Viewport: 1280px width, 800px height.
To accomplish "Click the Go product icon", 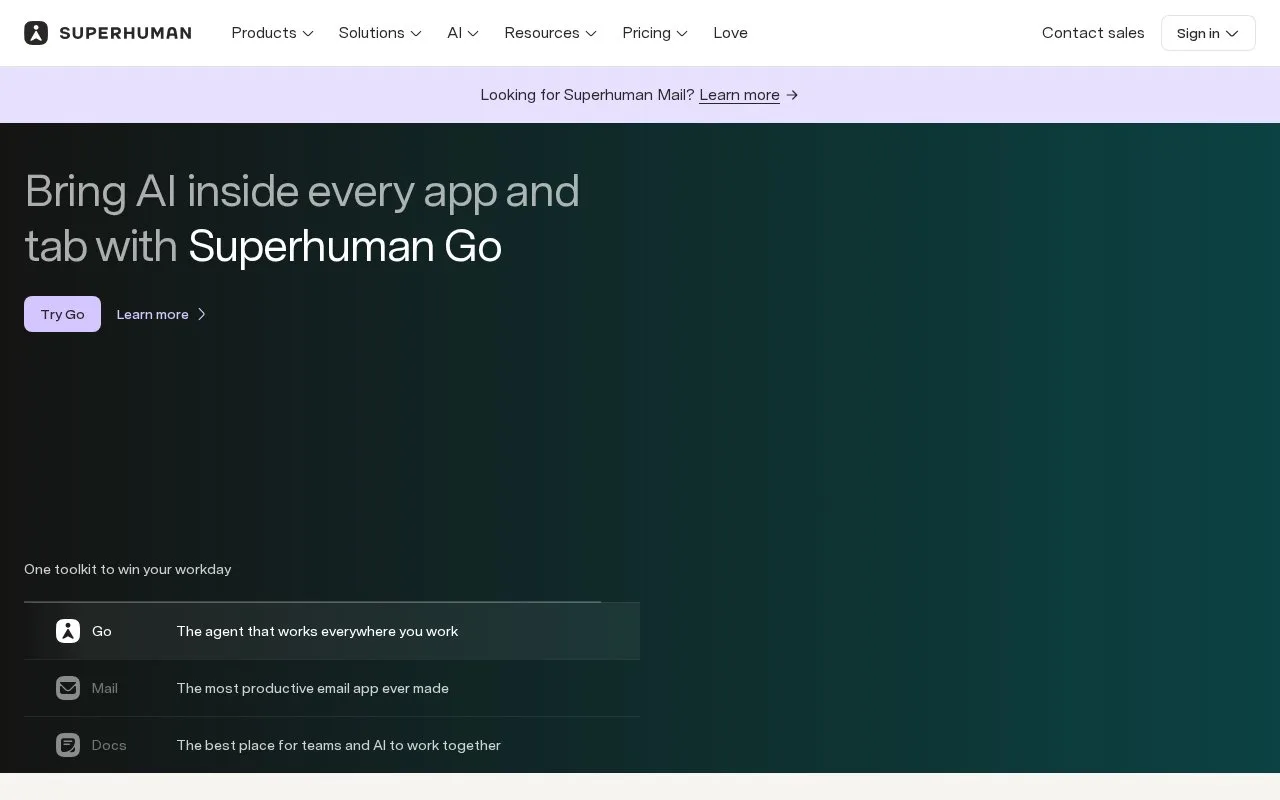I will (x=68, y=631).
